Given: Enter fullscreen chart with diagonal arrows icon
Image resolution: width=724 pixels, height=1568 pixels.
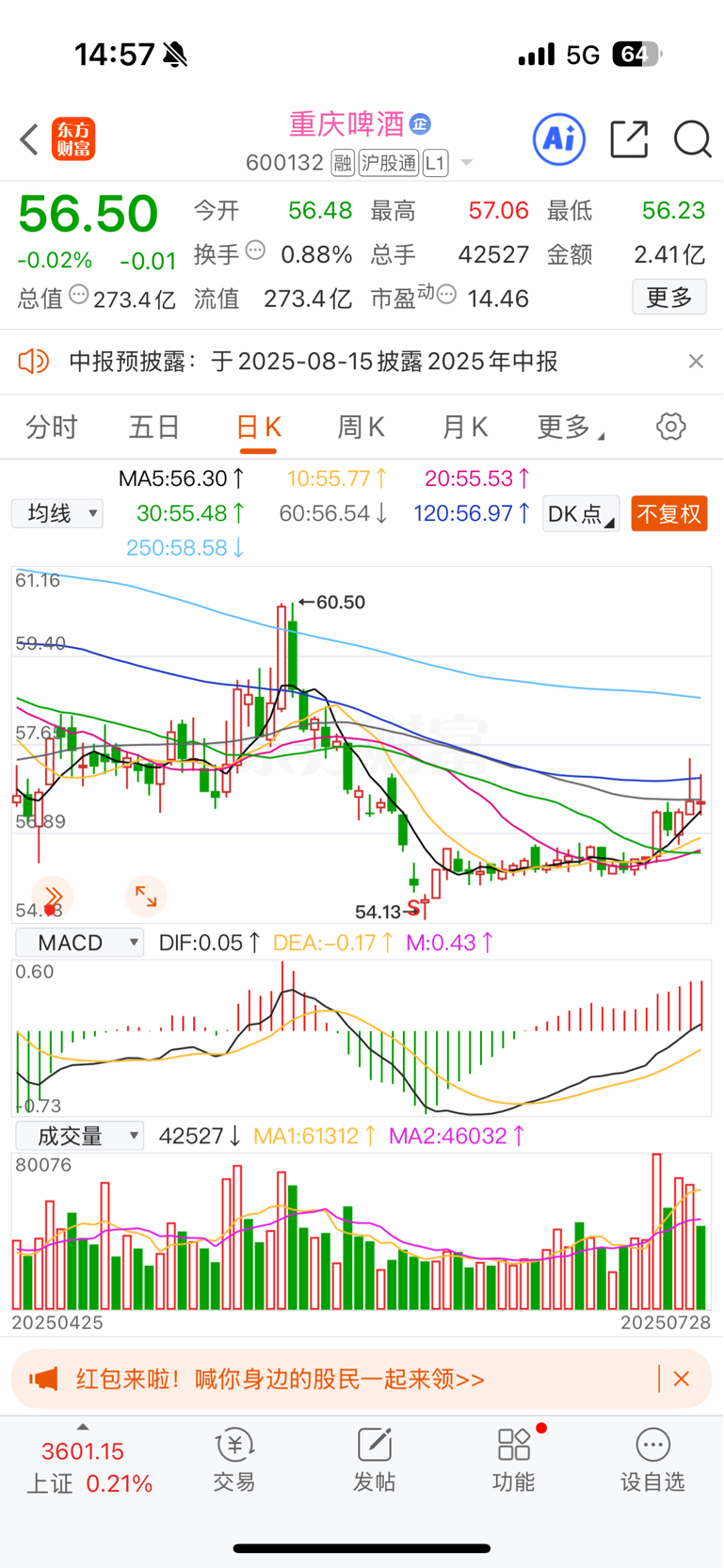Looking at the screenshot, I should point(146,896).
